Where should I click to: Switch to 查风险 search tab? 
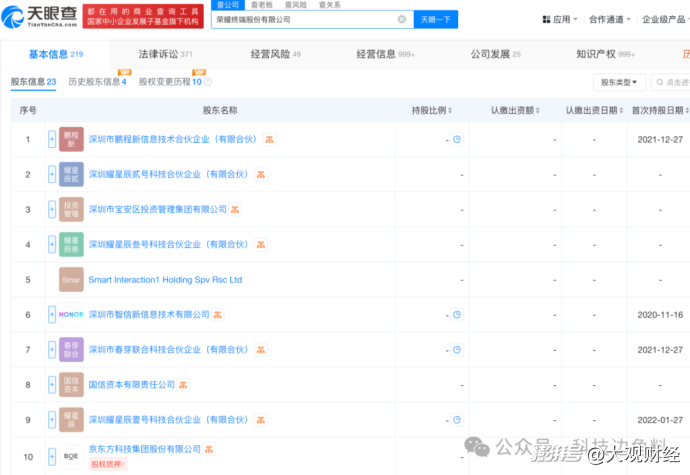(296, 5)
